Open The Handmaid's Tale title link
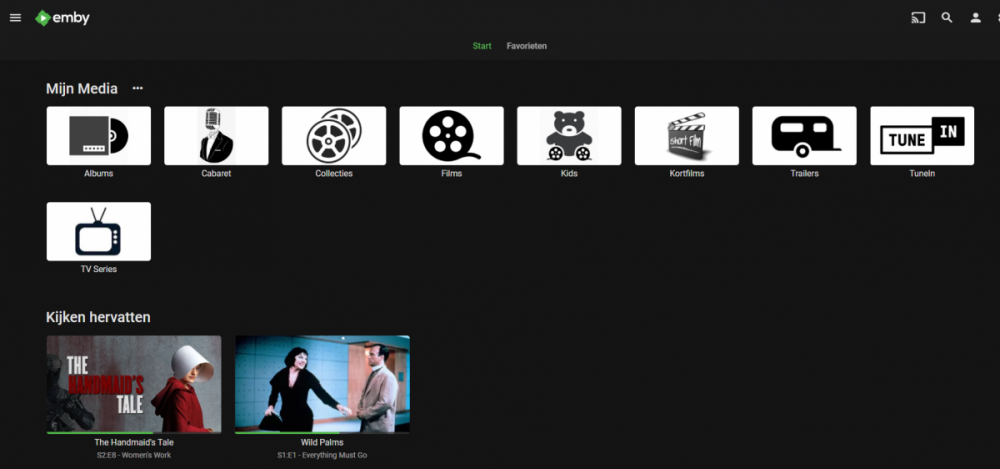Screen dimensions: 1000x469 134,442
